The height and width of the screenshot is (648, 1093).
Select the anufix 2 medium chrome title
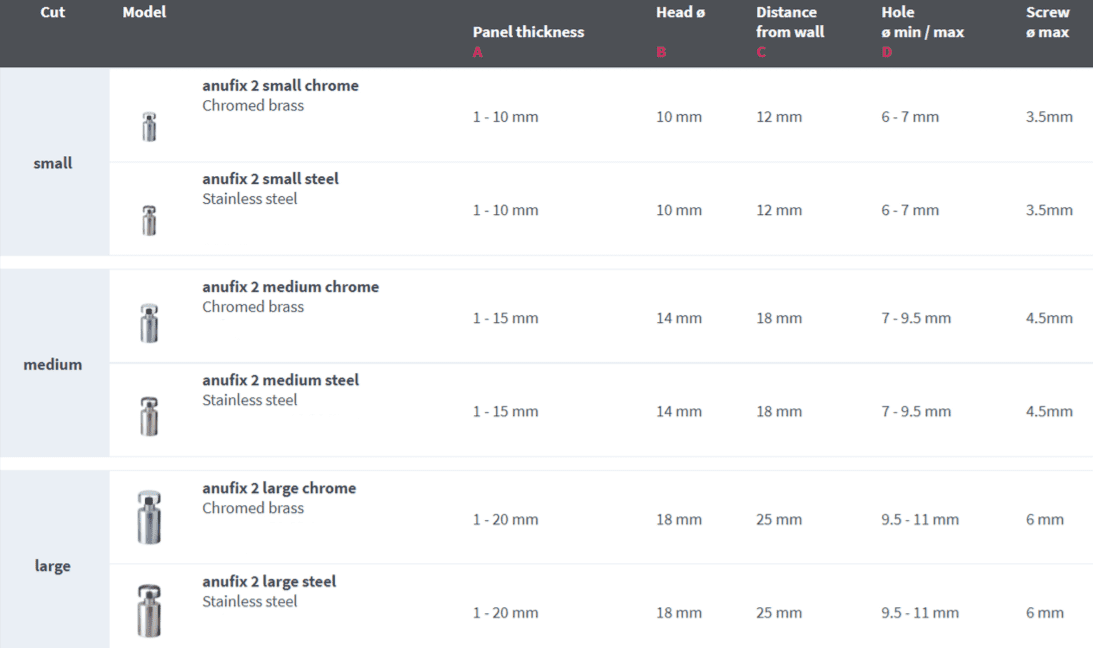pos(290,287)
